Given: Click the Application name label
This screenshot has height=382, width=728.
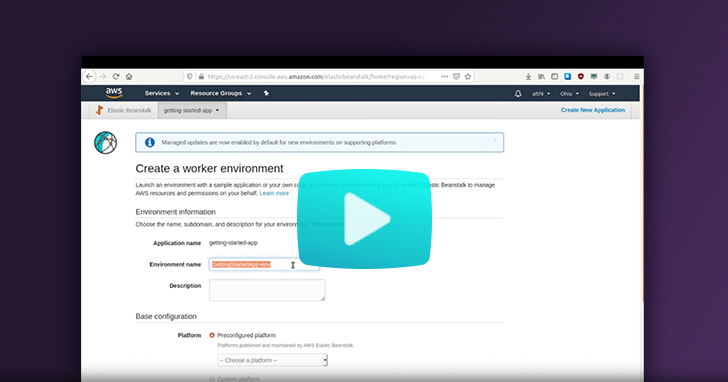Looking at the screenshot, I should click(x=177, y=243).
